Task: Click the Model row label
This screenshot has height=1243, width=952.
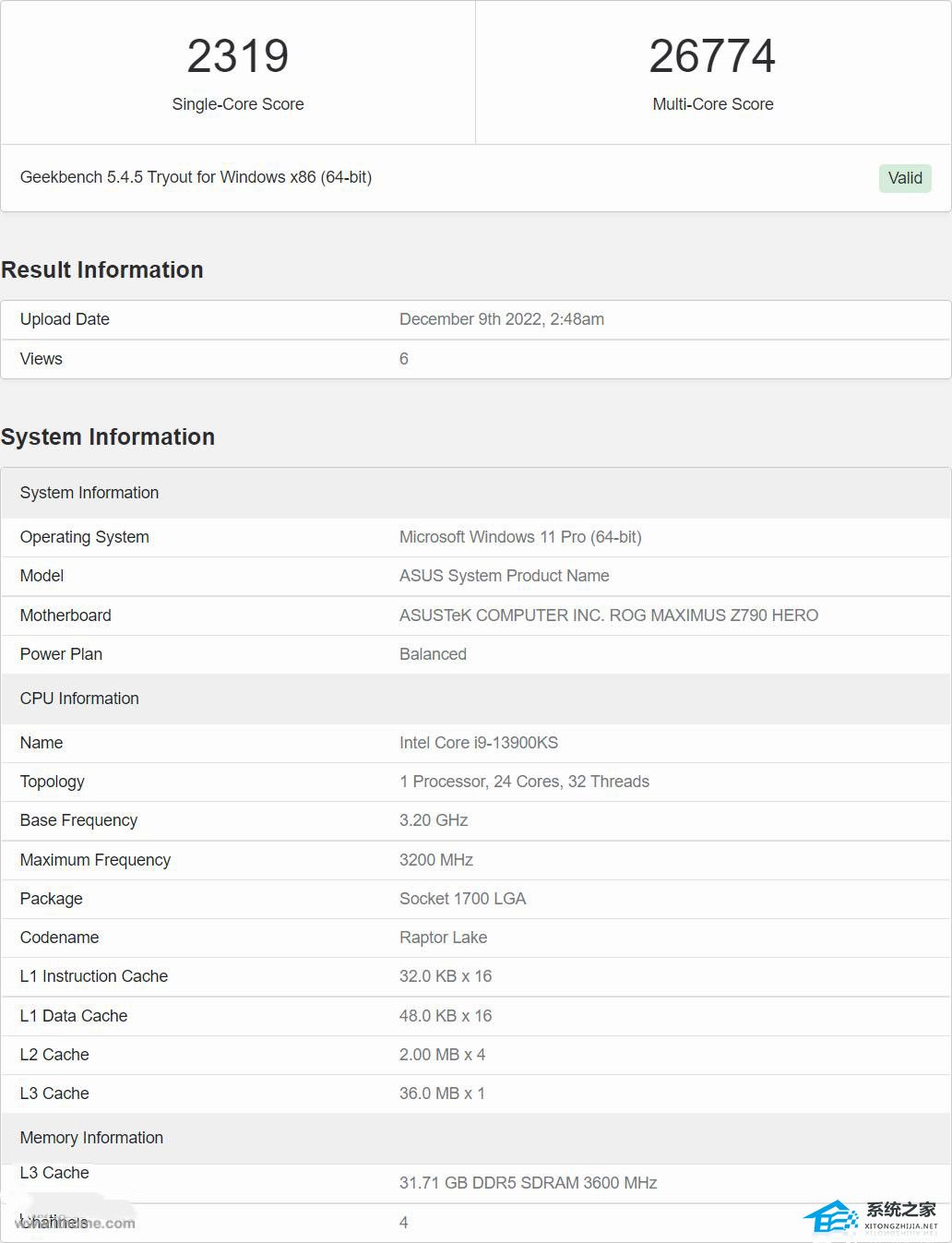Action: [42, 576]
